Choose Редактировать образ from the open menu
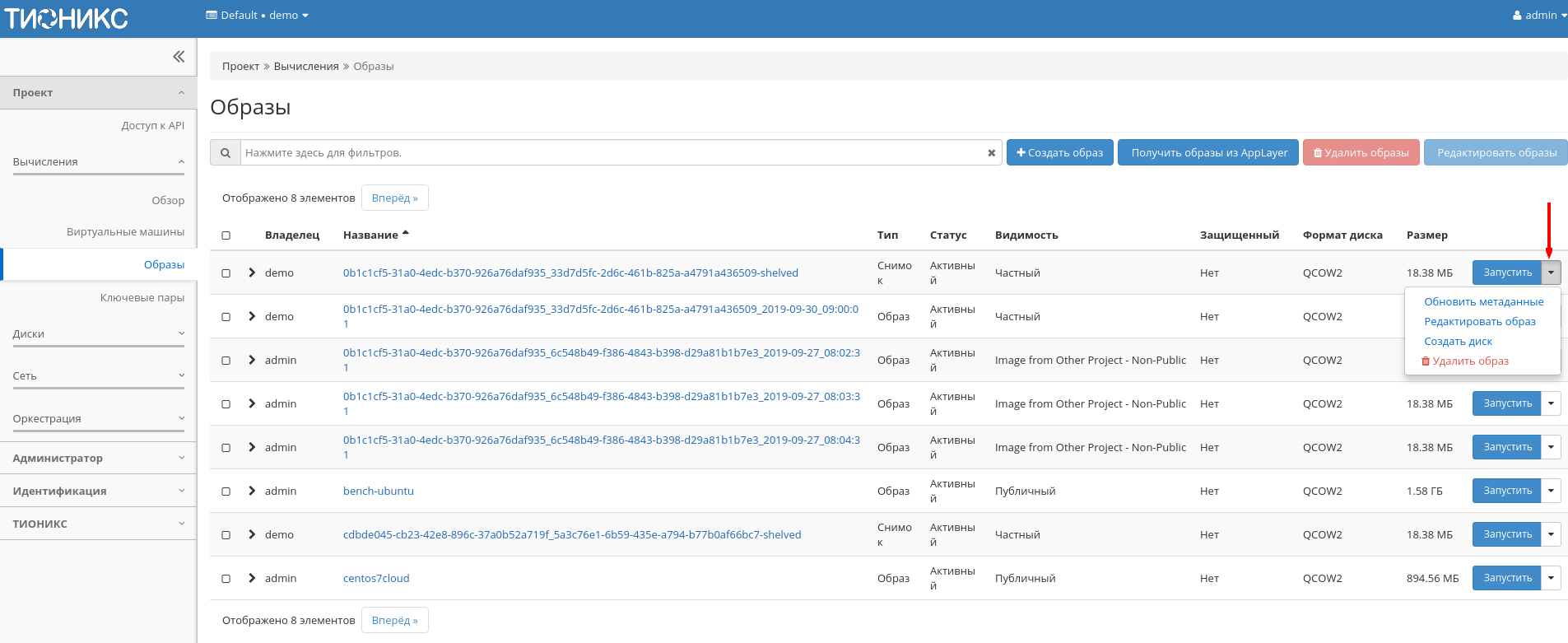Viewport: 1568px width, 643px height. 1479,322
